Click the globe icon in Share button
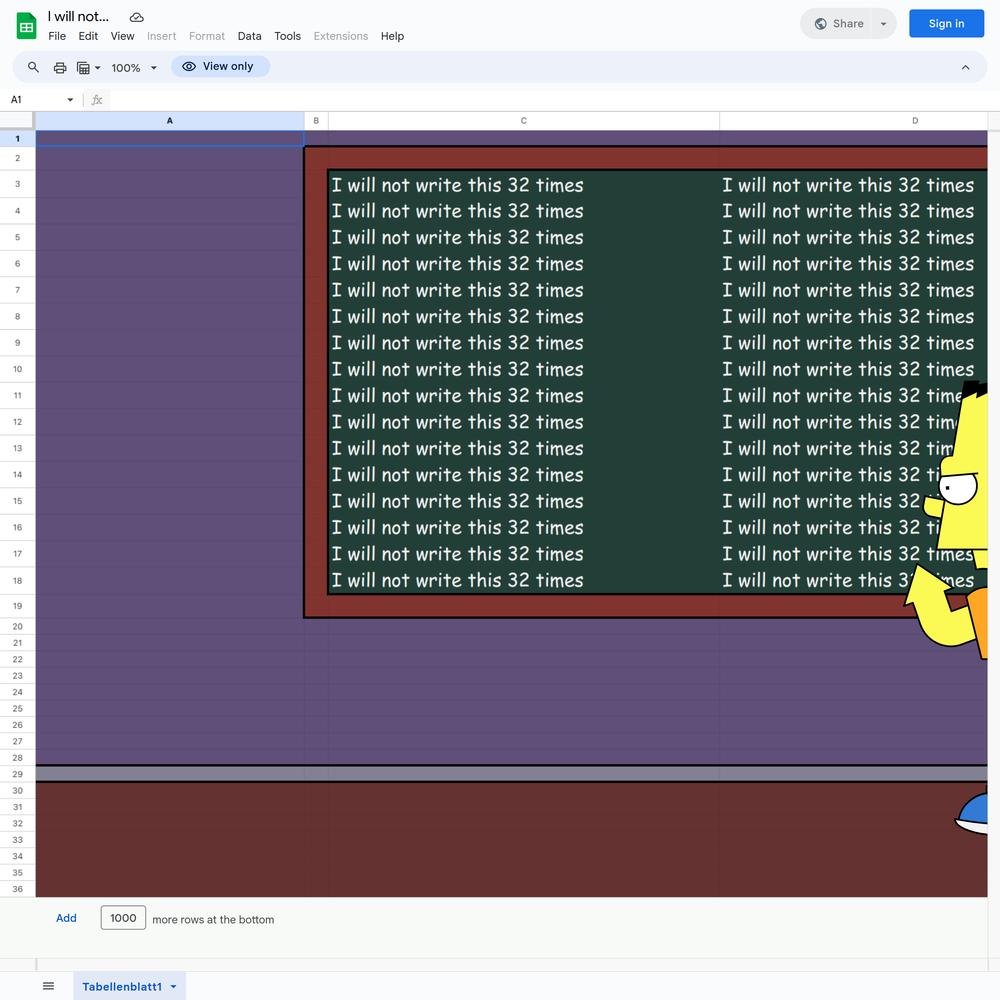This screenshot has height=1000, width=1000. (821, 24)
